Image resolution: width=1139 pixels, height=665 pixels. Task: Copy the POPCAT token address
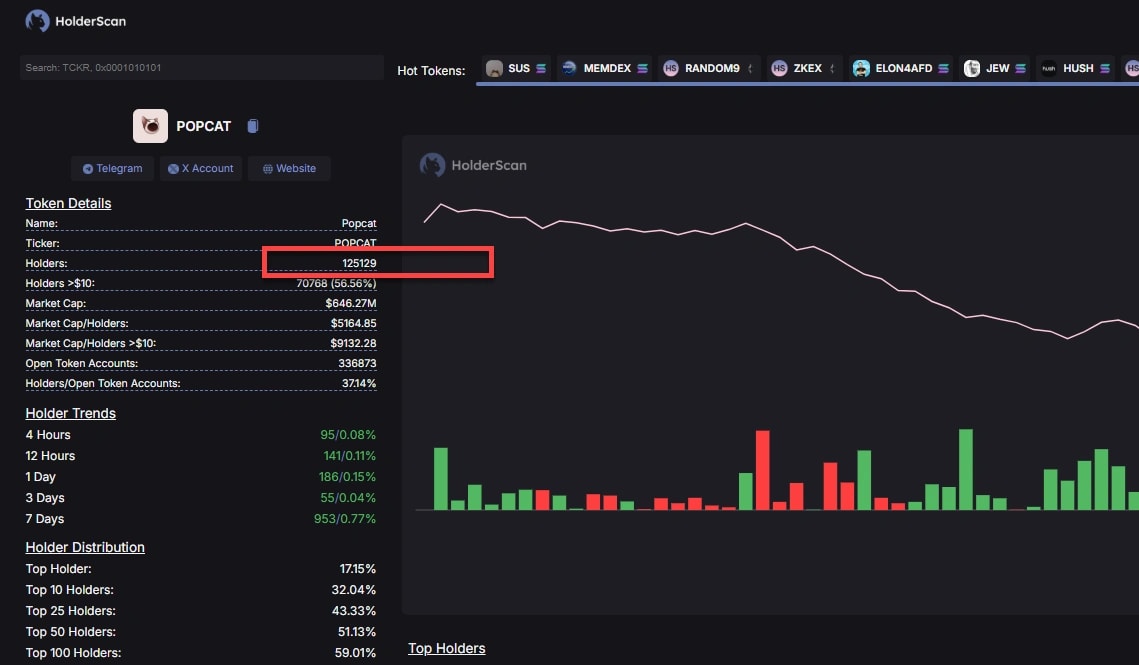(253, 126)
